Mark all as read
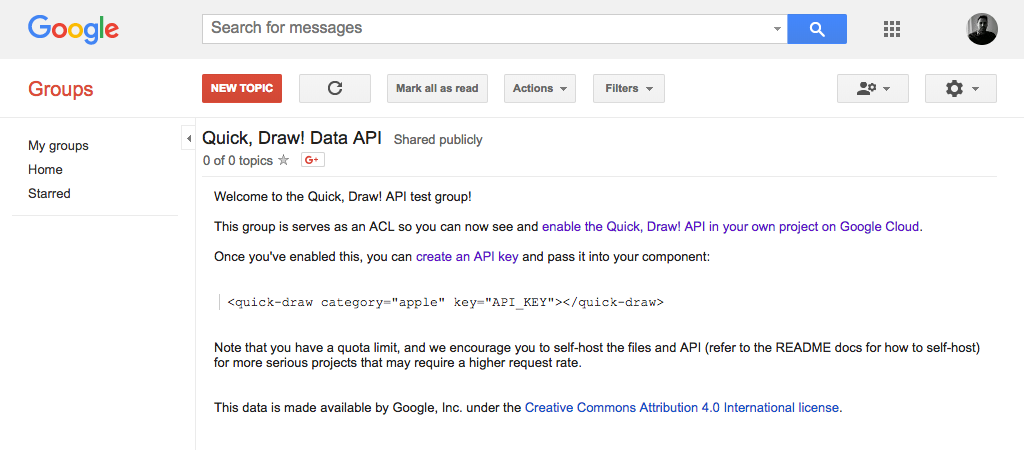 pos(437,88)
